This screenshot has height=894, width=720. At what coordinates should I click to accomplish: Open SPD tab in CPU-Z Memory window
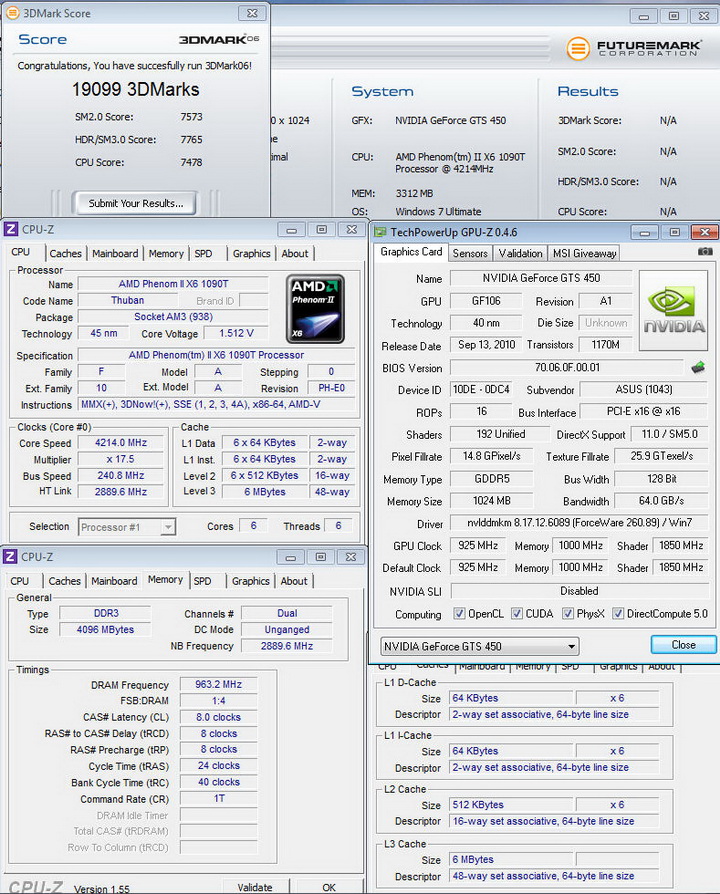202,581
